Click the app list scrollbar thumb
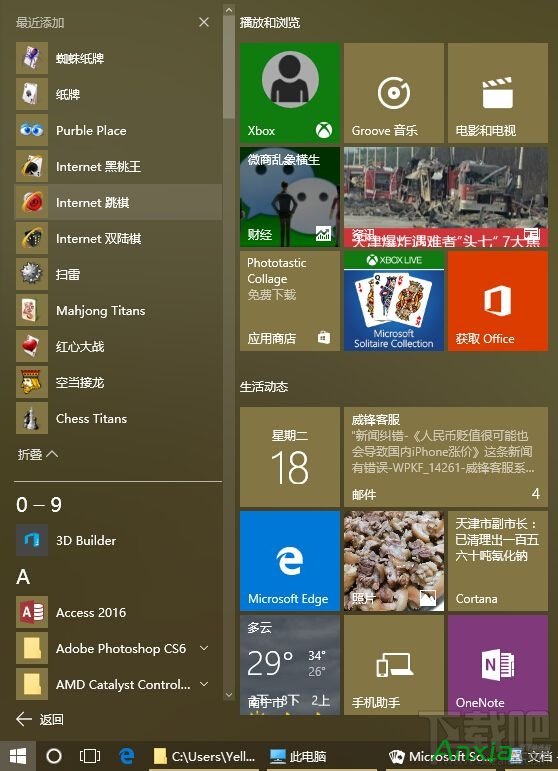Viewport: 558px width, 771px height. [x=229, y=67]
